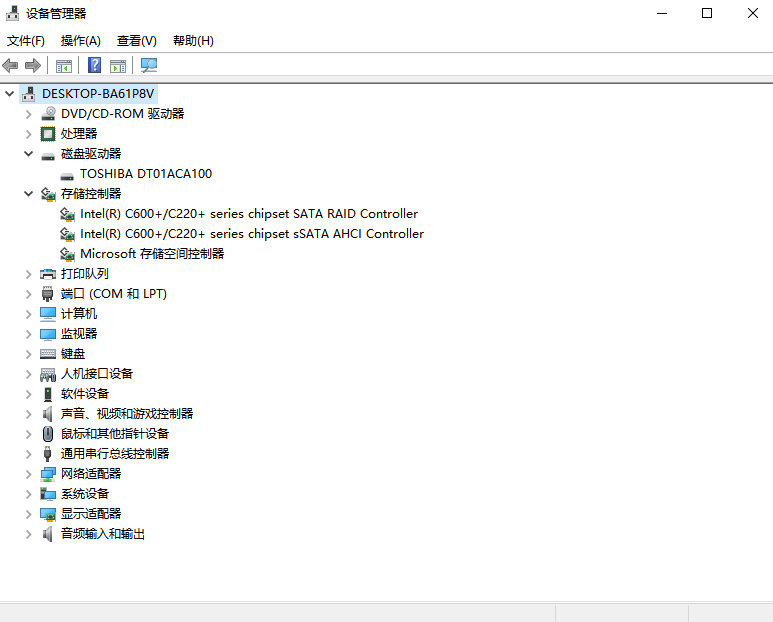Collapse the 磁盘驱动器 category arrow
This screenshot has width=773, height=622.
tap(29, 154)
